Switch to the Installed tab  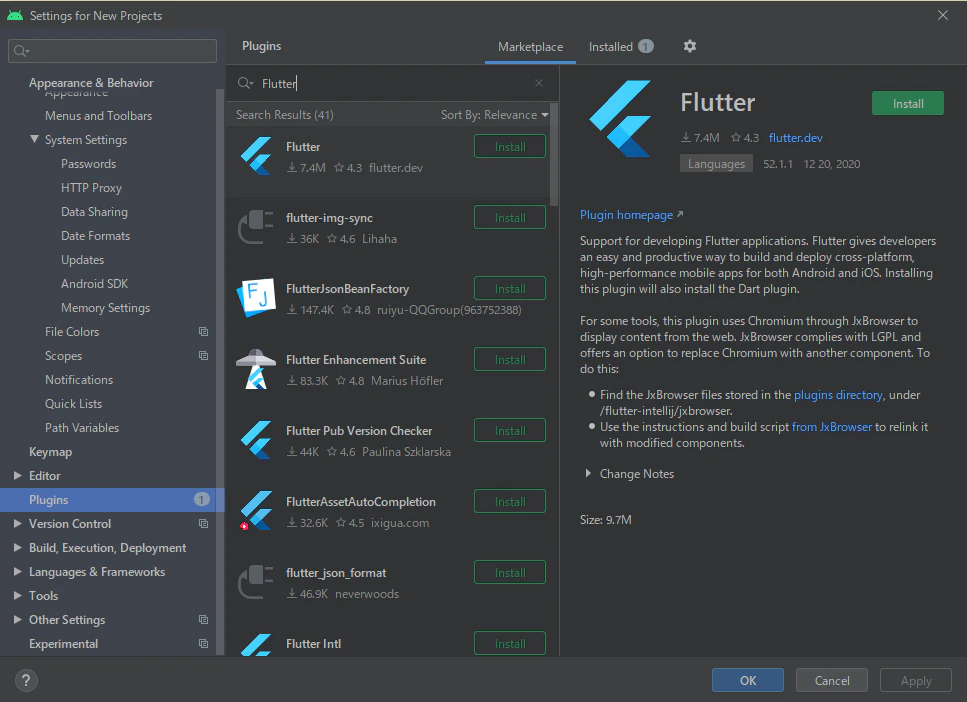click(x=621, y=47)
